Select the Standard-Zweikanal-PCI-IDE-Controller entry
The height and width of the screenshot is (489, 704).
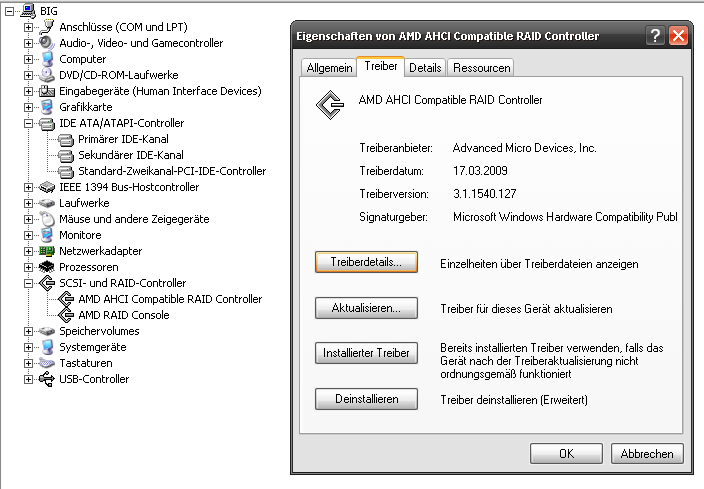click(172, 171)
